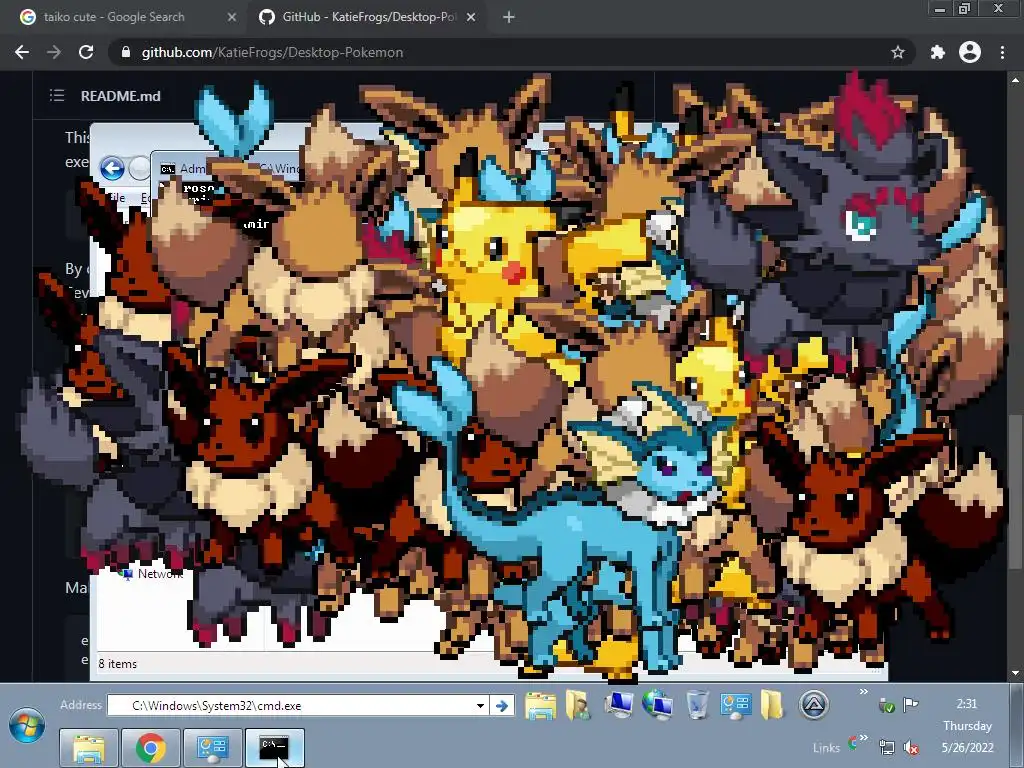Reload the GitHub page

click(x=86, y=52)
